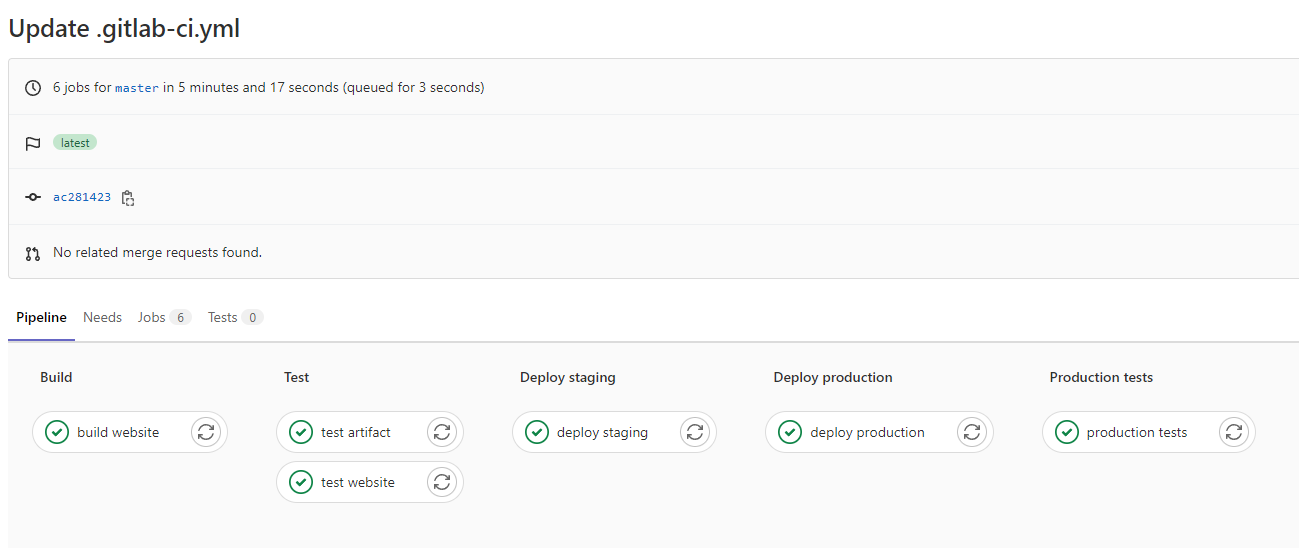Retry the deploy production job
Viewport: 1299px width, 548px height.
click(x=971, y=432)
